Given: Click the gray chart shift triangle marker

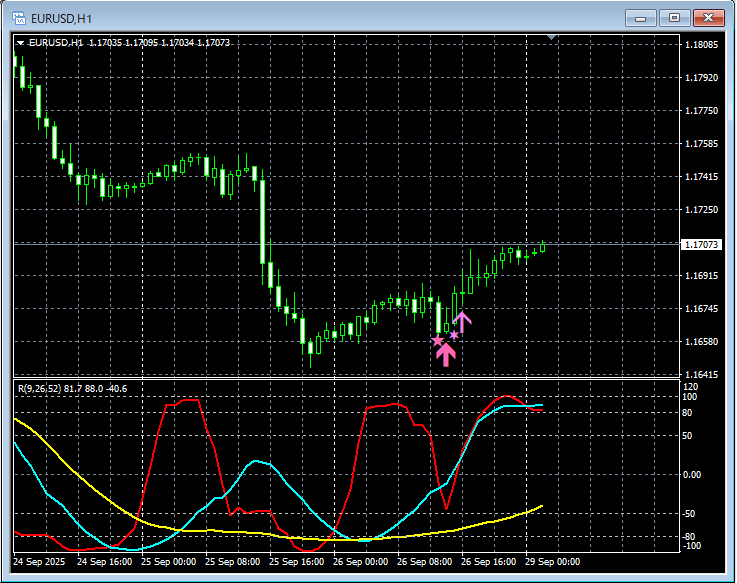Looking at the screenshot, I should tap(552, 38).
